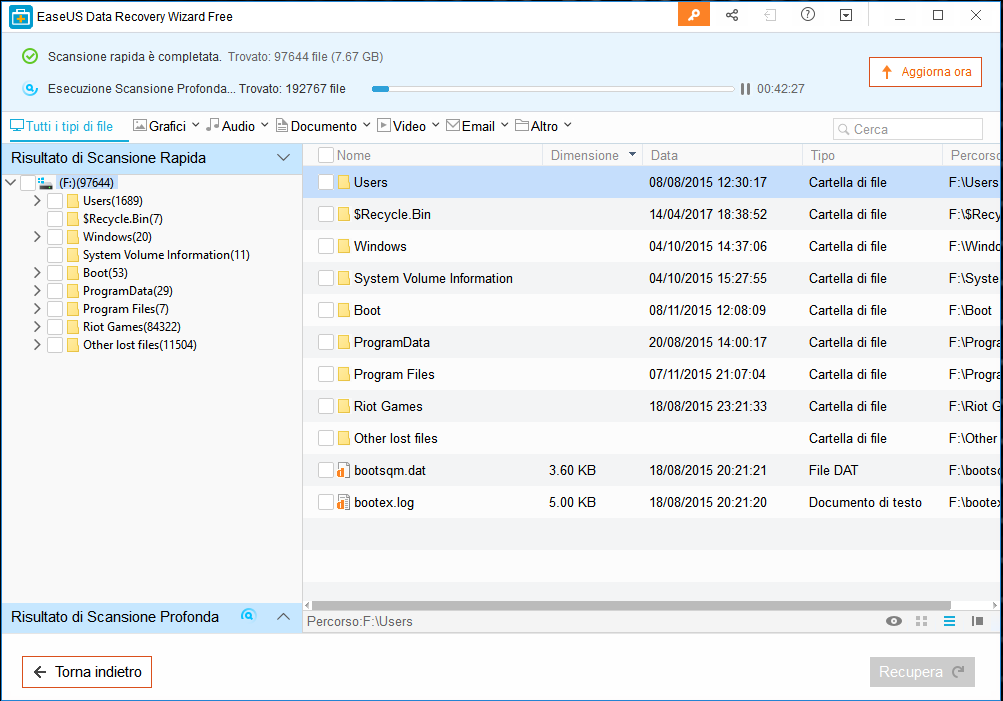Check the Users row checkbox in file list
Image resolution: width=1003 pixels, height=701 pixels.
[x=326, y=182]
